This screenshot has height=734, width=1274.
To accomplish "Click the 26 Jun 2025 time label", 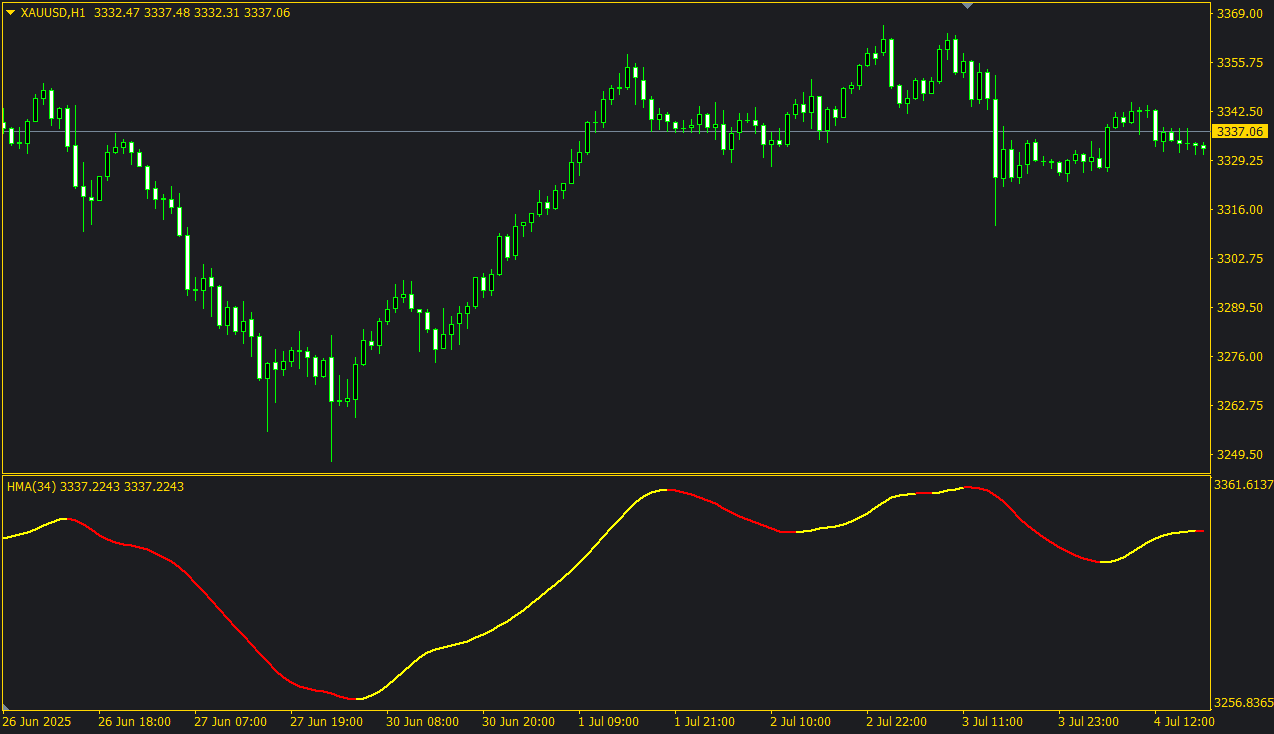I will click(x=37, y=722).
